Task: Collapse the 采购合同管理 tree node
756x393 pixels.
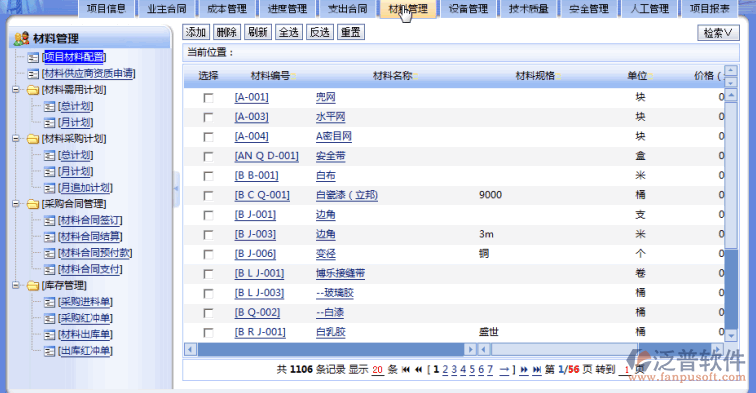Action: tap(15, 204)
